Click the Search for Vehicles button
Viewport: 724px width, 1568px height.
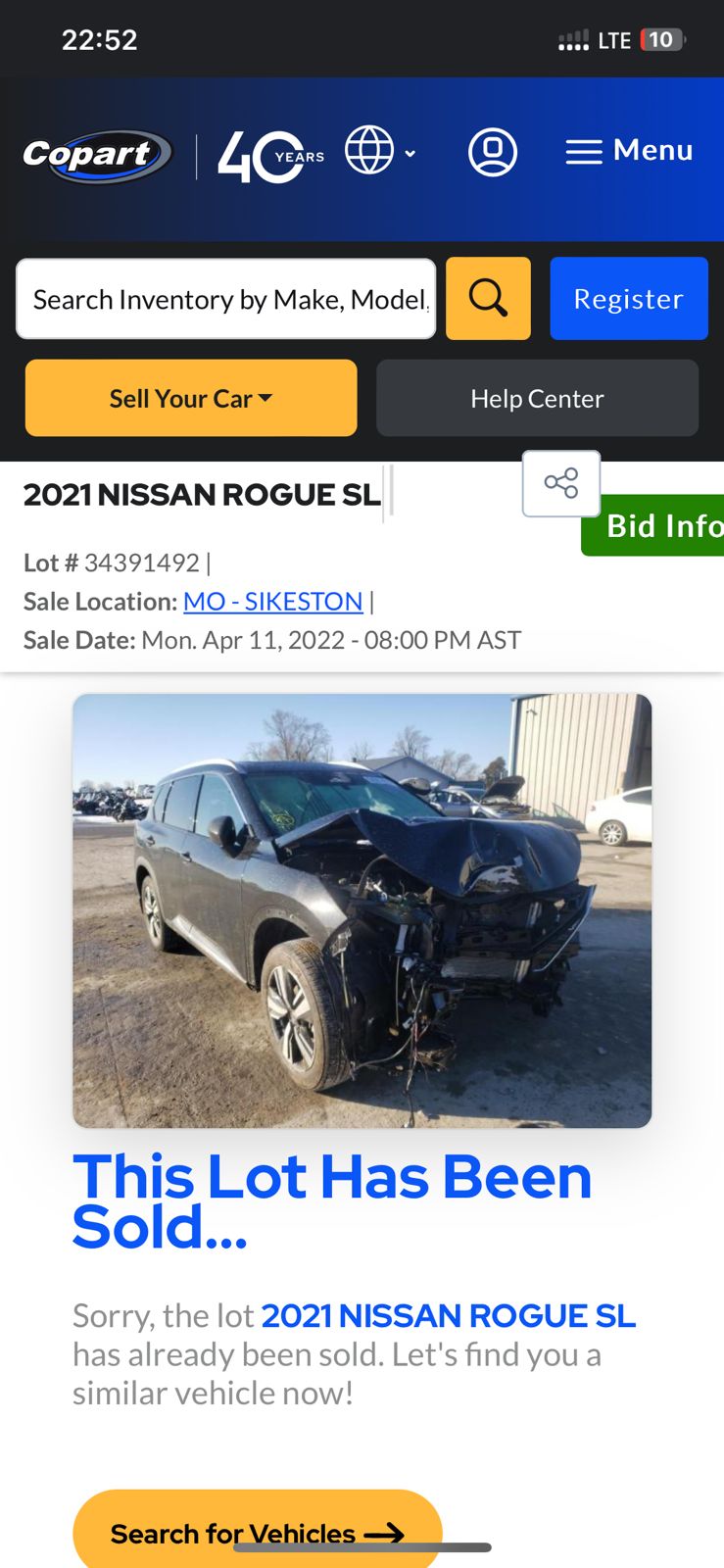258,1529
